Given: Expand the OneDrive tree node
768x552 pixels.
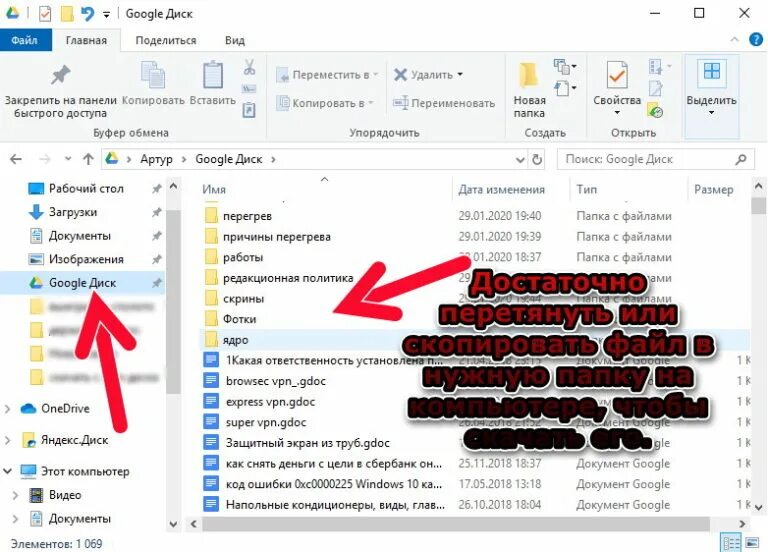Looking at the screenshot, I should [x=7, y=408].
